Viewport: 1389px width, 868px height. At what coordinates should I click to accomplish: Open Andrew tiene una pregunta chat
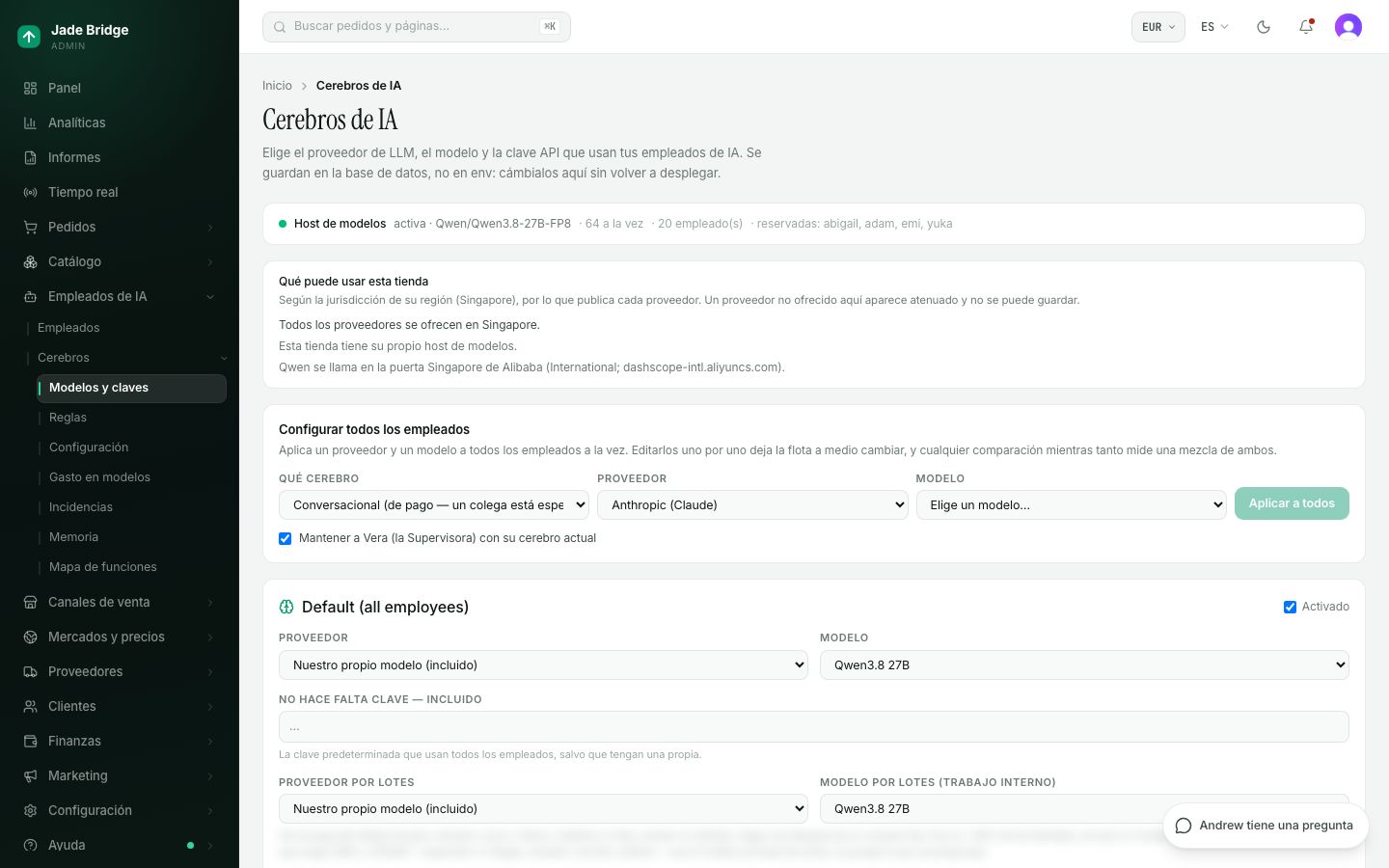(1266, 826)
